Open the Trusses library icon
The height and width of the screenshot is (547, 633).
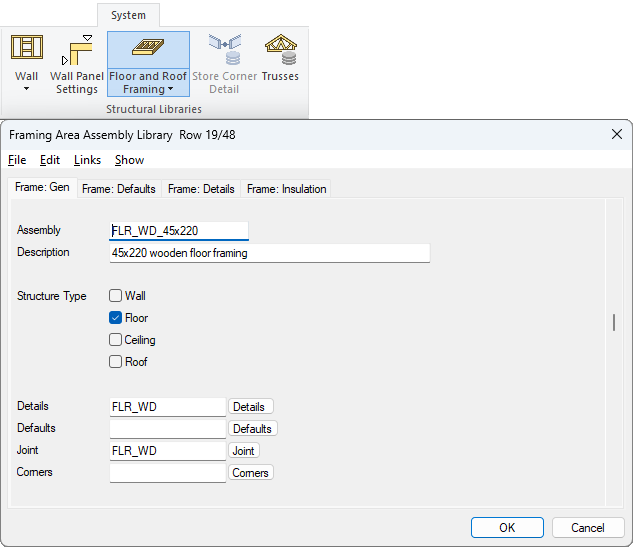(280, 48)
